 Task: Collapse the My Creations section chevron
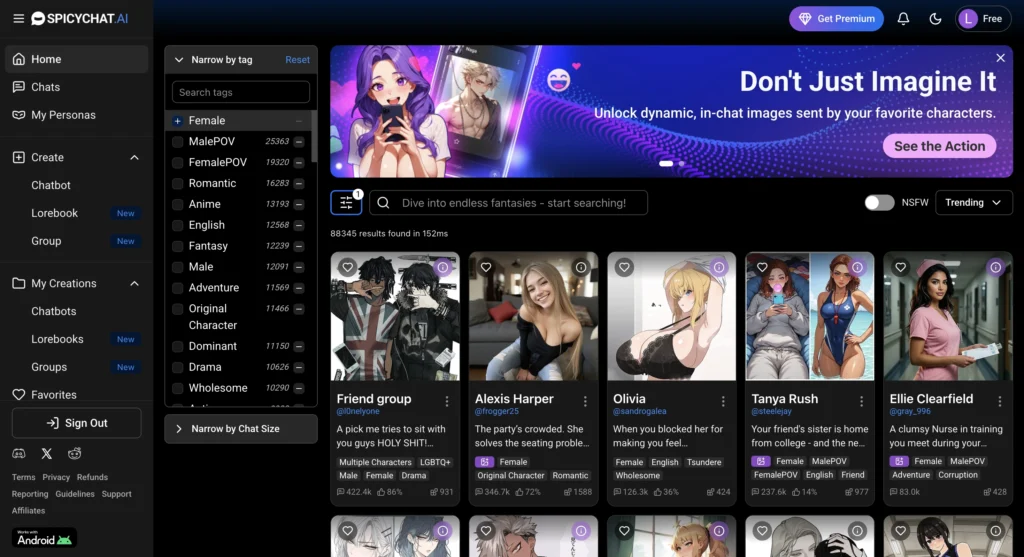(134, 283)
